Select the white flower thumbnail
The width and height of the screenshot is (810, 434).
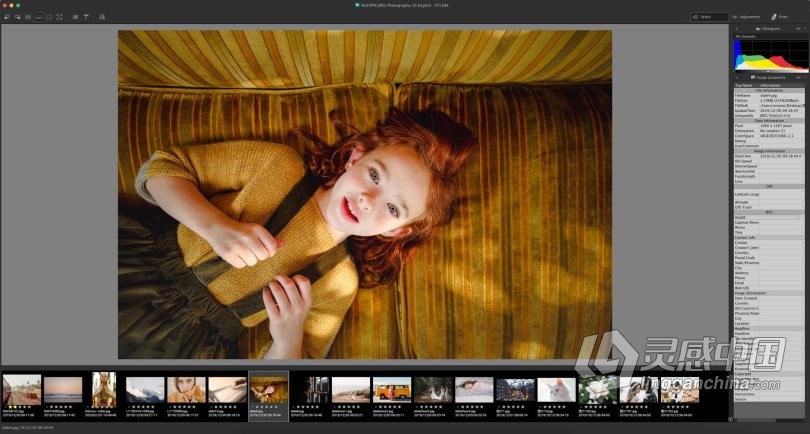click(x=598, y=390)
